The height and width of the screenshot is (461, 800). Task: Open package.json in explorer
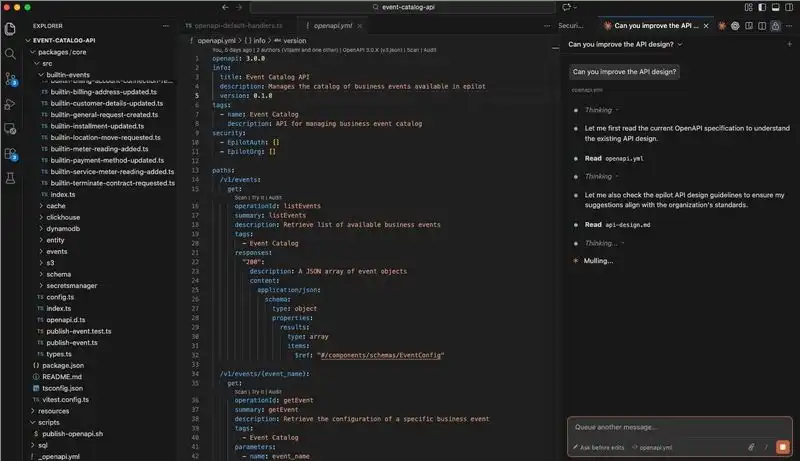63,366
